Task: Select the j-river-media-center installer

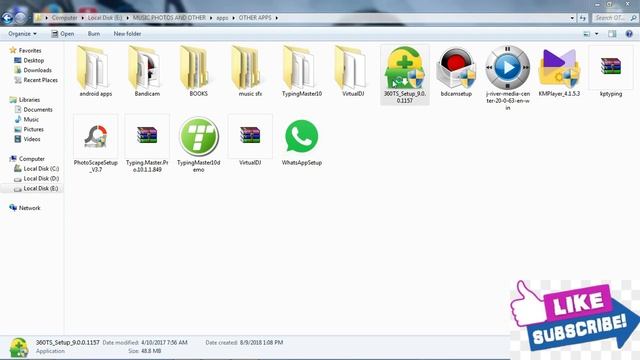Action: tap(508, 78)
